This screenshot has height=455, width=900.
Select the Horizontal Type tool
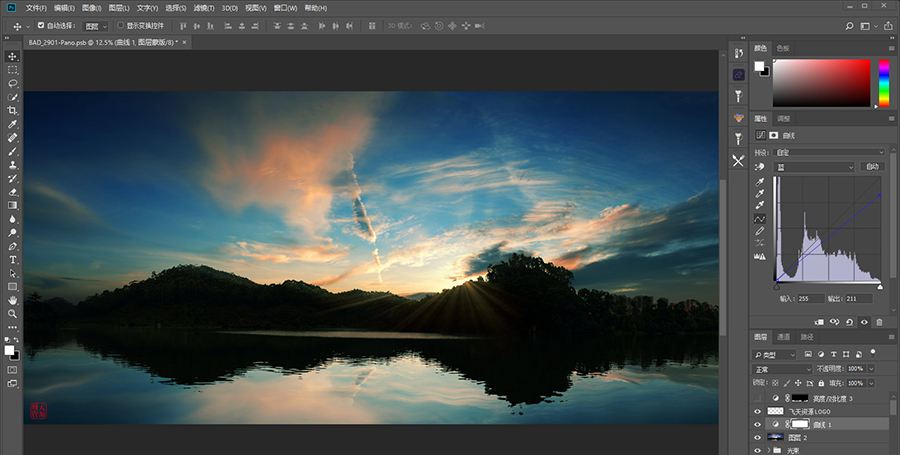[x=12, y=260]
